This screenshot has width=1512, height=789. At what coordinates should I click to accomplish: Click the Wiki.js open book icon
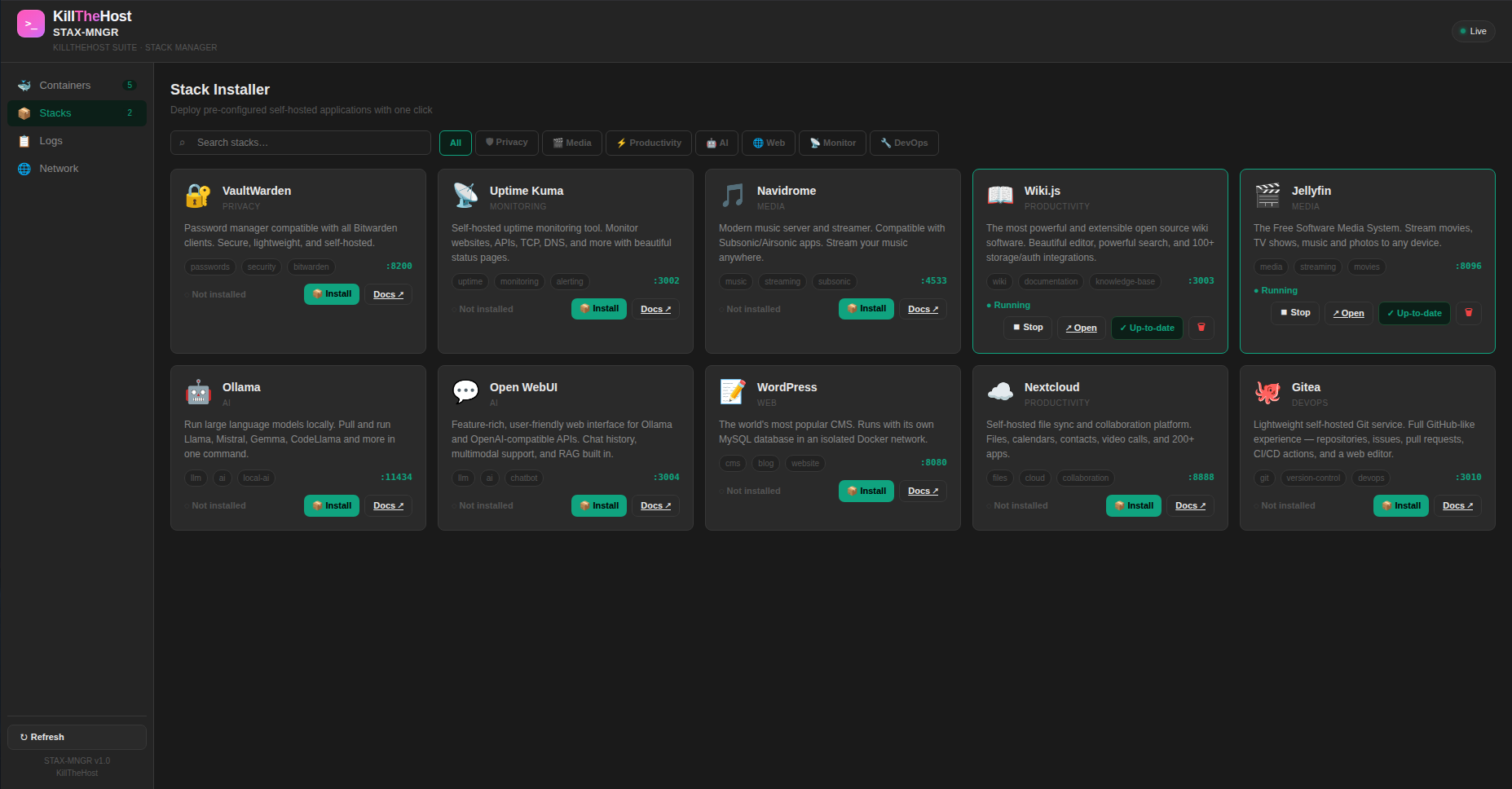1000,196
